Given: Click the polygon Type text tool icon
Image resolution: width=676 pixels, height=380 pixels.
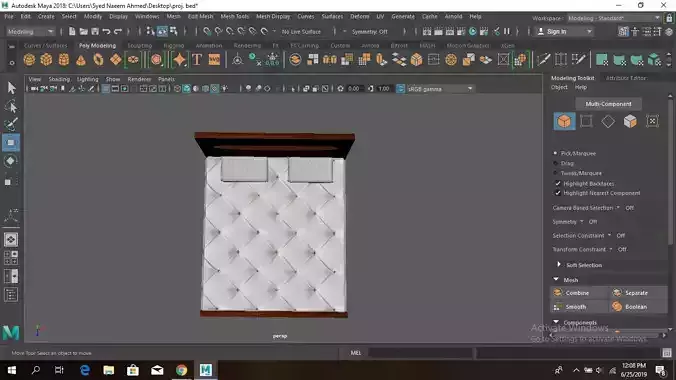Looking at the screenshot, I should coord(197,60).
